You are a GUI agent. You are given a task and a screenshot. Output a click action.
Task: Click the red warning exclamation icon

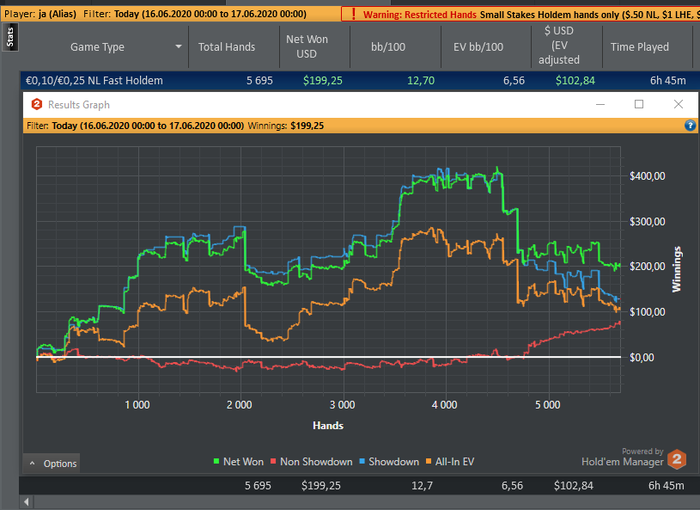coord(354,14)
